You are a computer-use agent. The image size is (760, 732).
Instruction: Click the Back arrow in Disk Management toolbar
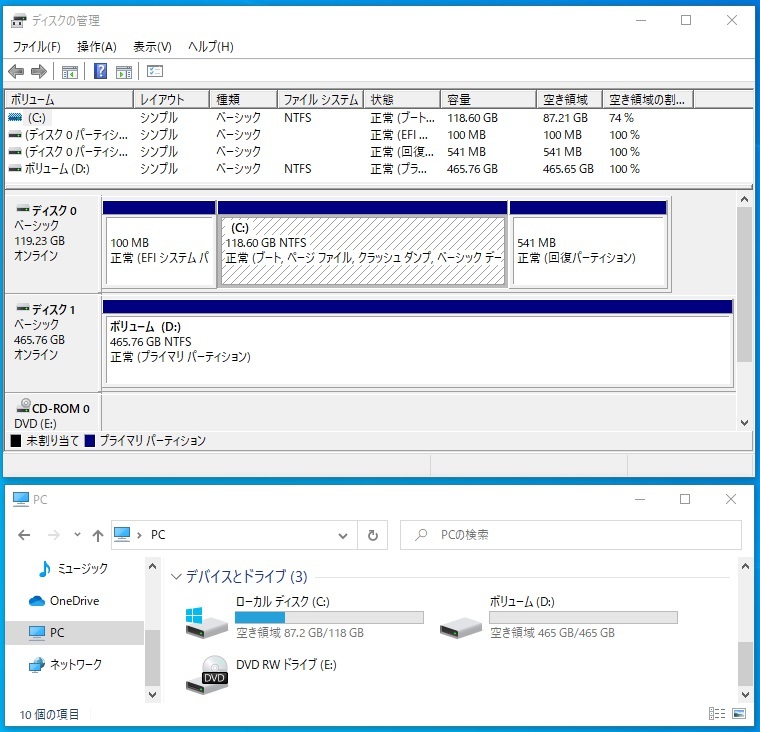pos(16,72)
